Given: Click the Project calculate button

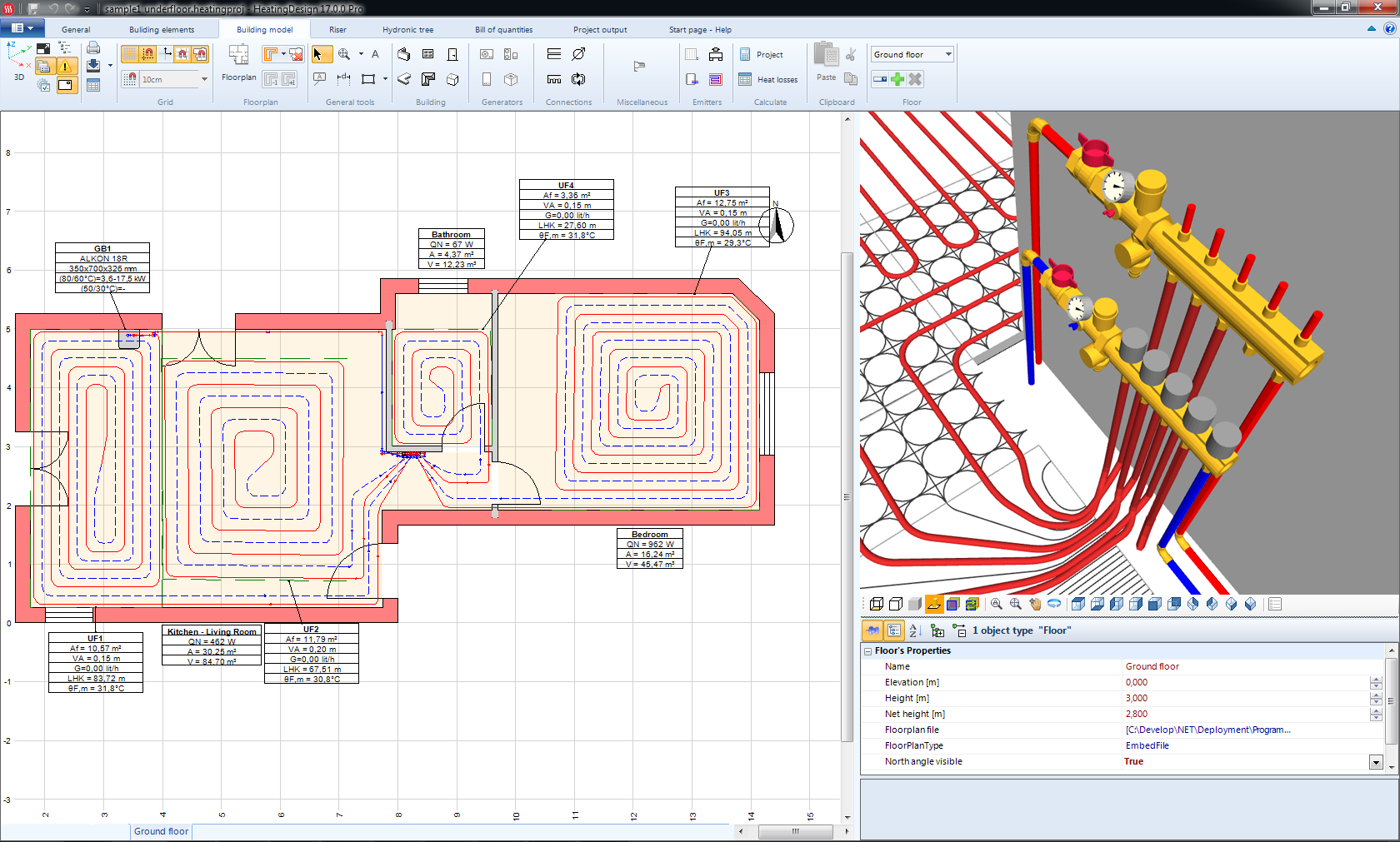Looking at the screenshot, I should coord(761,54).
